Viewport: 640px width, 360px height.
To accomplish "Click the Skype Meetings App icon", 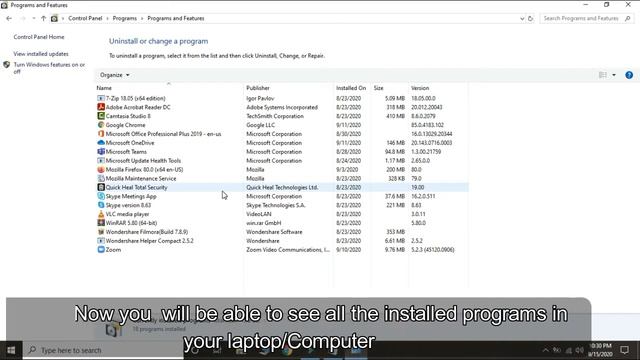I will (101, 196).
